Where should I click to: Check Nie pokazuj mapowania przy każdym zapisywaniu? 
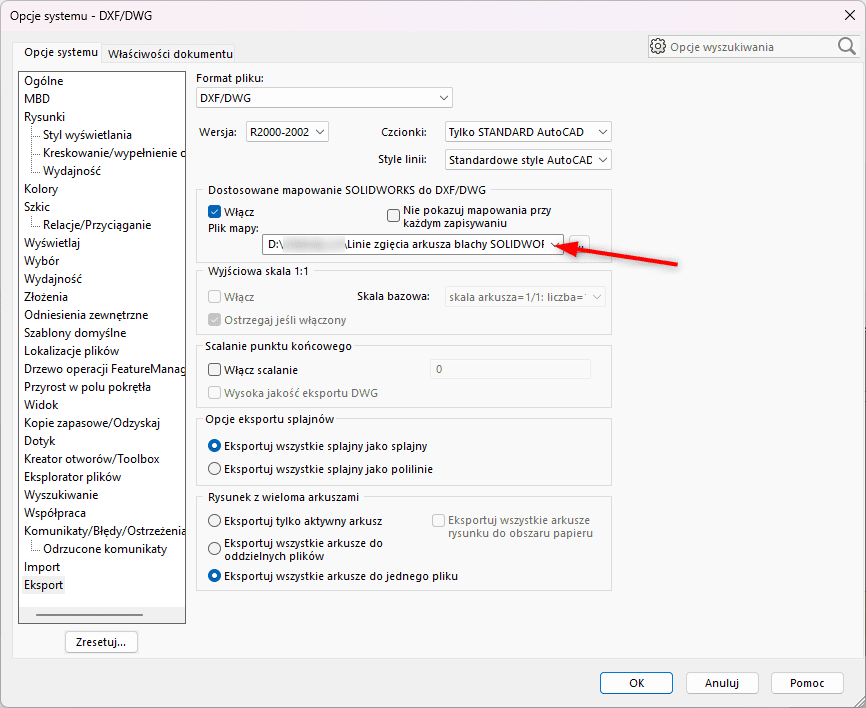pos(393,214)
